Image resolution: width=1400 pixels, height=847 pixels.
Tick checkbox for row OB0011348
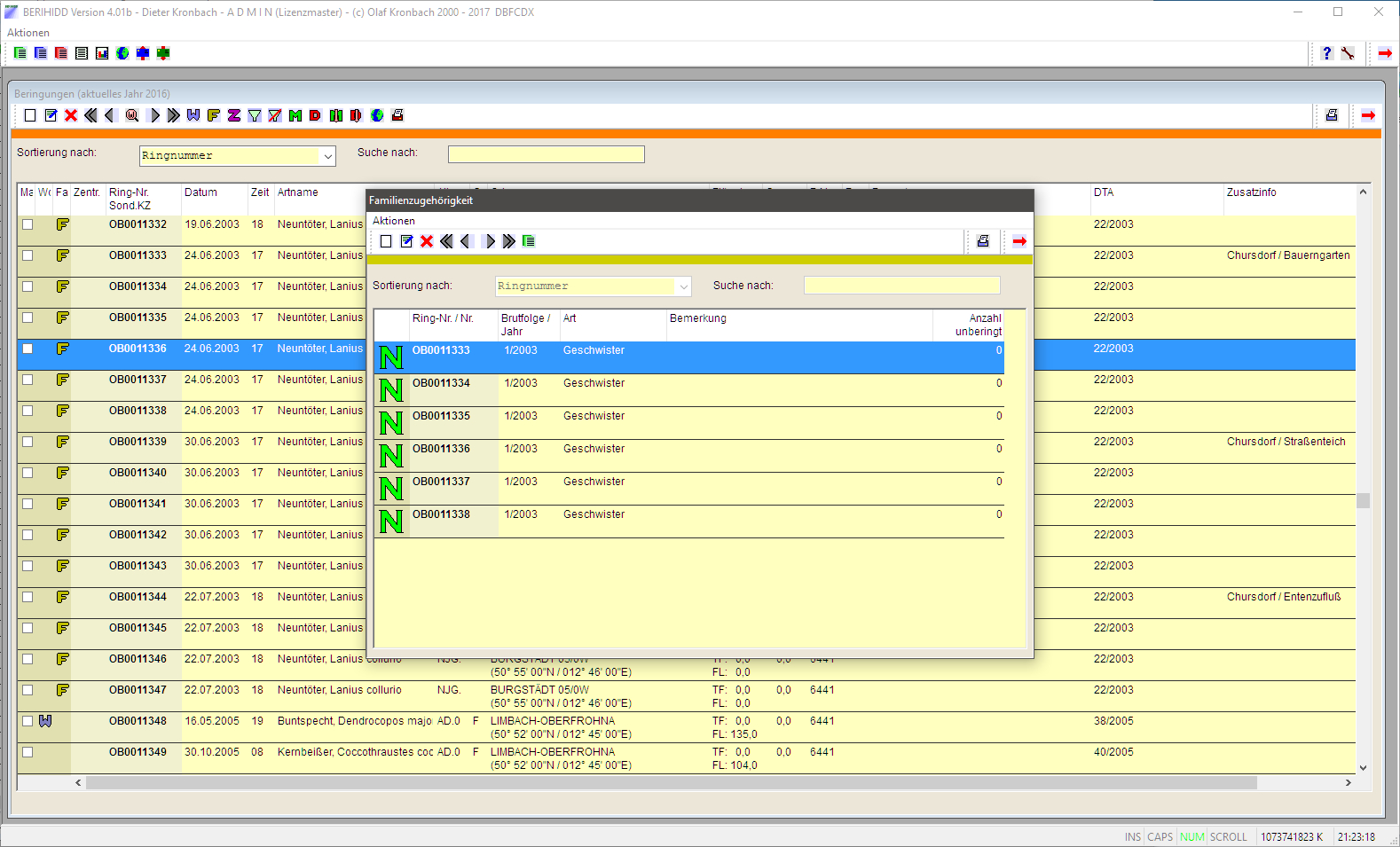pyautogui.click(x=28, y=721)
